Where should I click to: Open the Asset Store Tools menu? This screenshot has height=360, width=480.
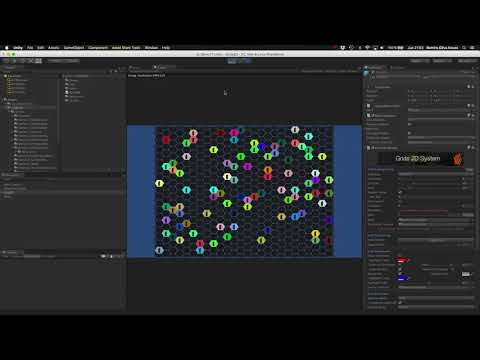pos(126,48)
